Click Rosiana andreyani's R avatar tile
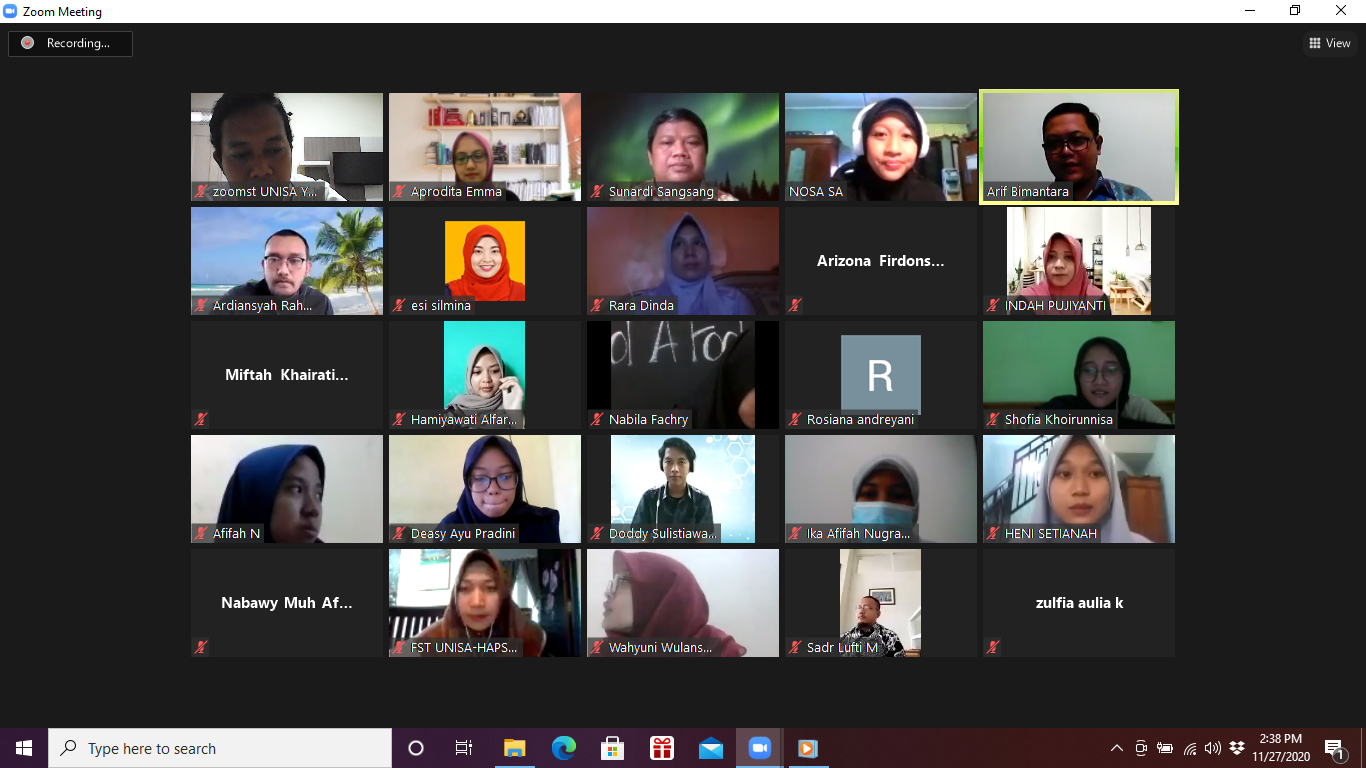Viewport: 1366px width, 768px height. point(880,374)
